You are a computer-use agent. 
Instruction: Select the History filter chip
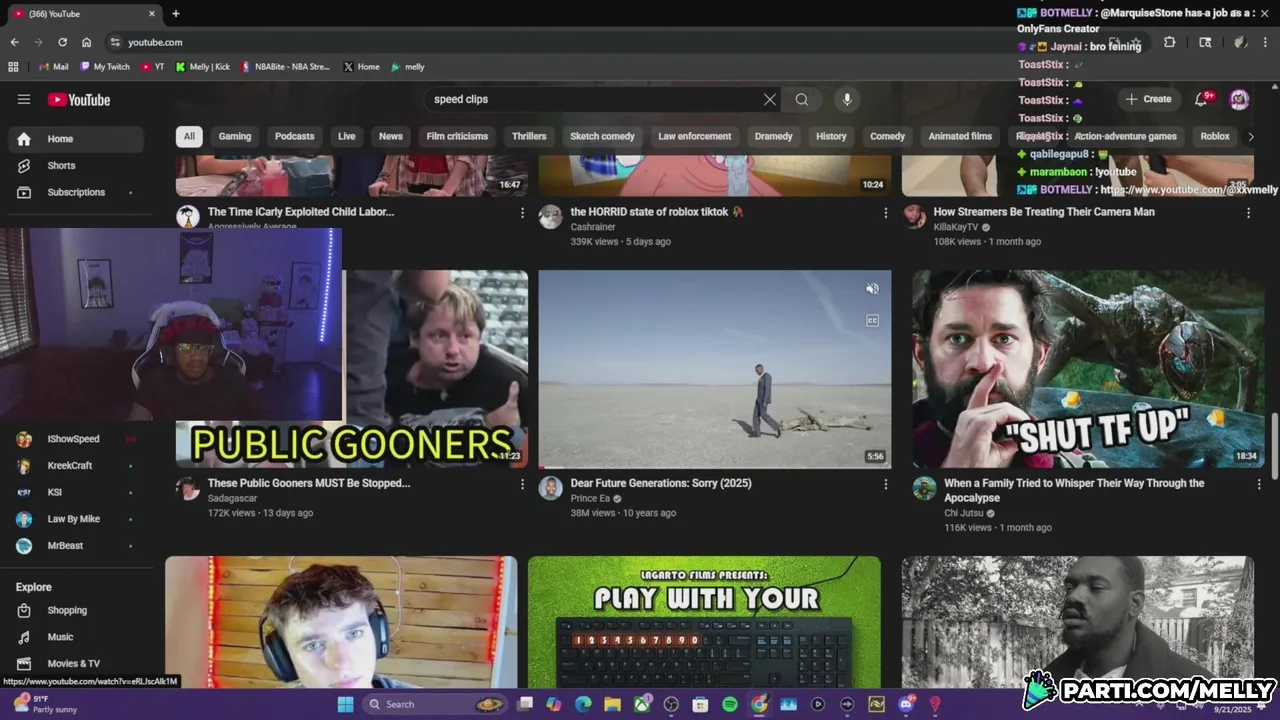(831, 136)
